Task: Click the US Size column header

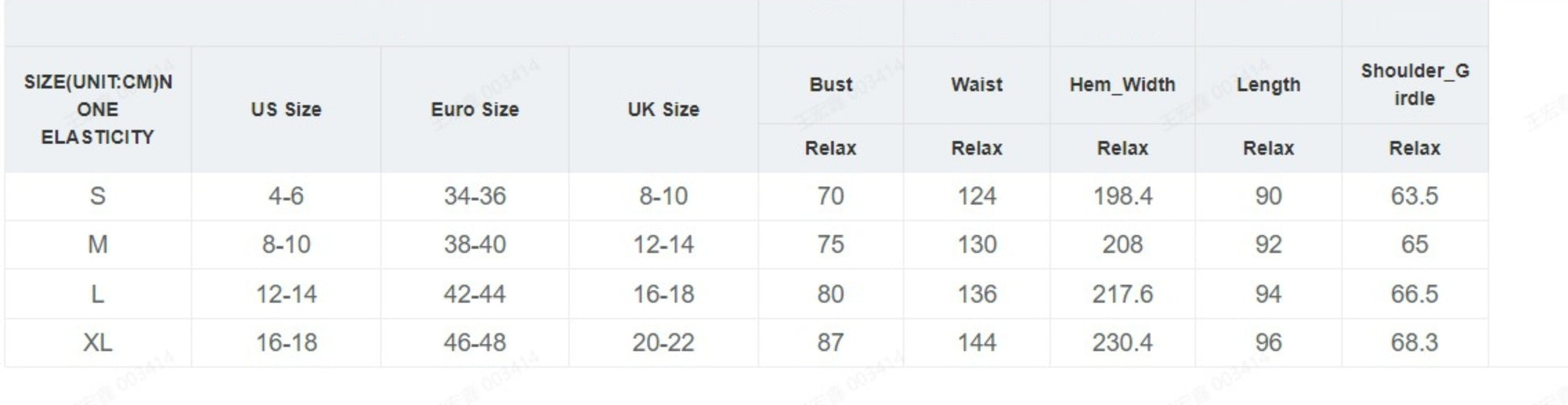Action: tap(285, 110)
